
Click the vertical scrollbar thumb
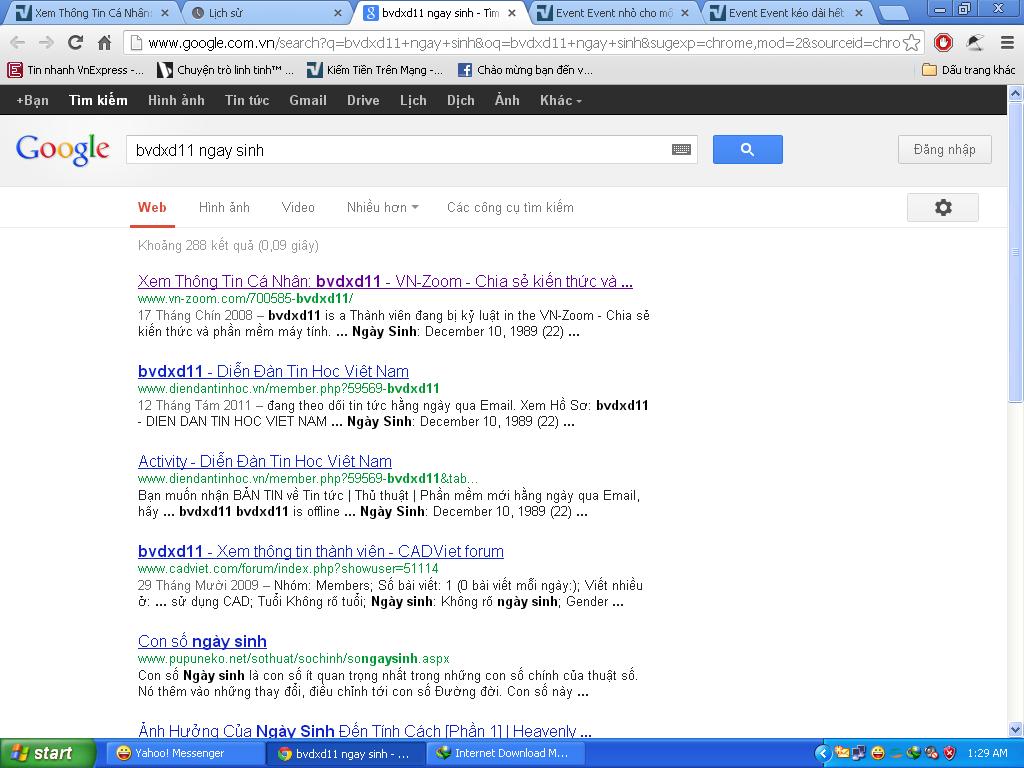point(1016,251)
